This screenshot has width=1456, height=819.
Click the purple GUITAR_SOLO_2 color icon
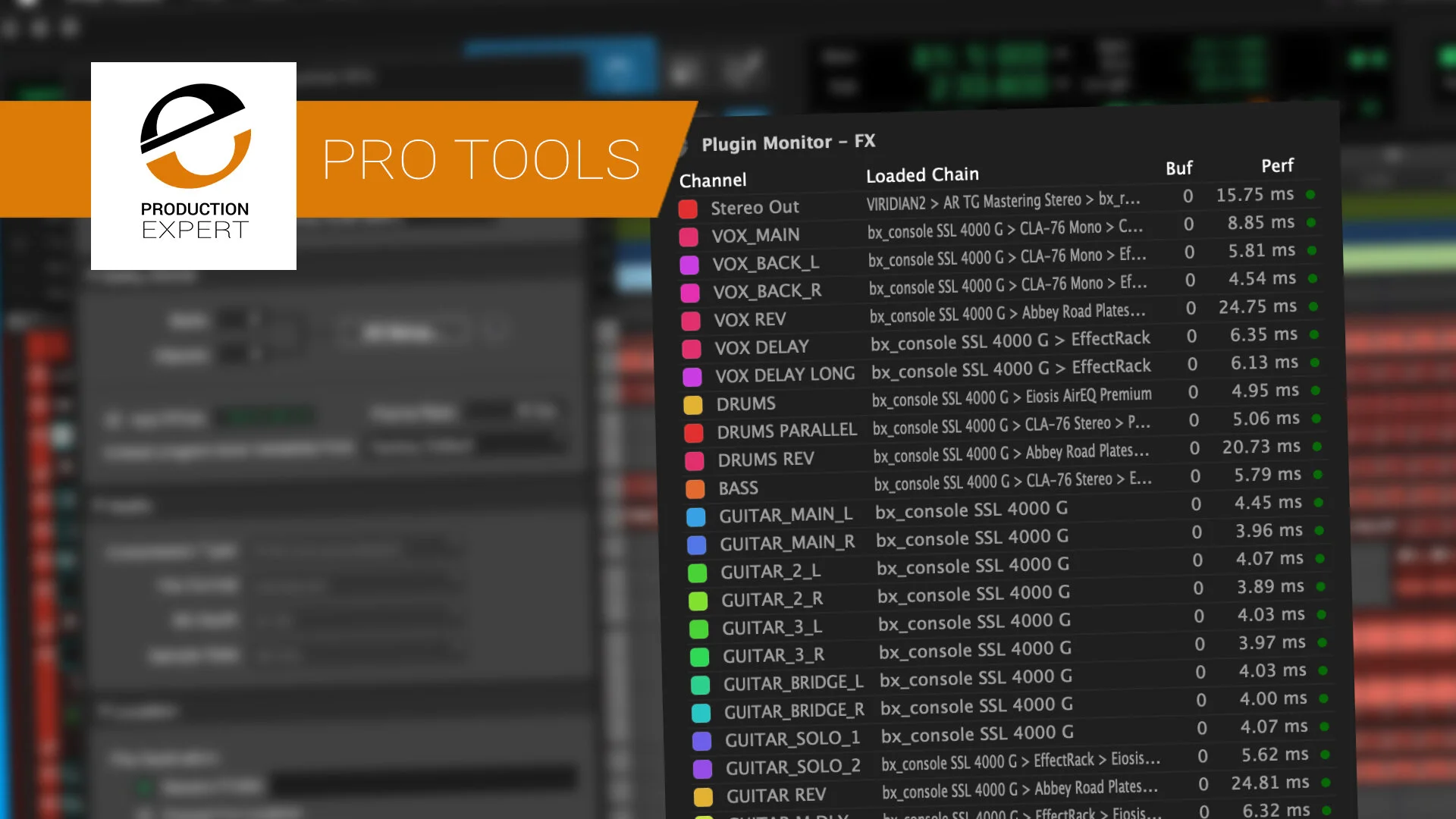(x=703, y=769)
